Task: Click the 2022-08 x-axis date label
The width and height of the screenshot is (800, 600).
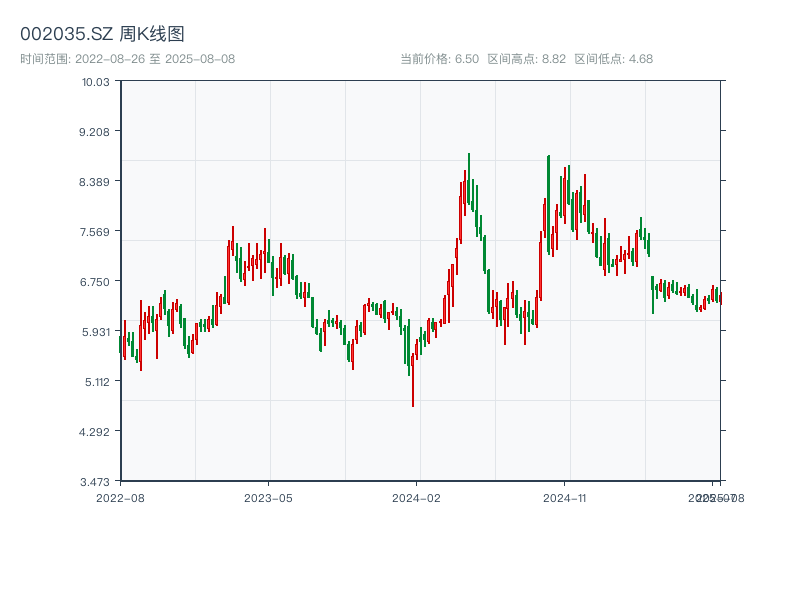Action: click(x=120, y=497)
